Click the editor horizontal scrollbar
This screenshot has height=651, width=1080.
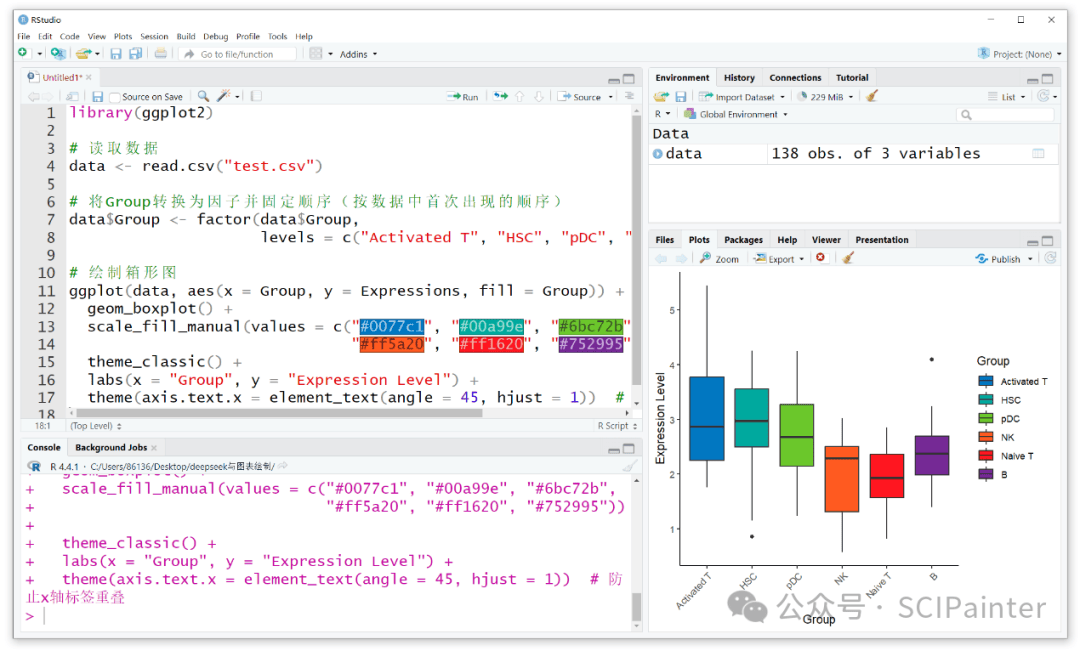(x=278, y=413)
